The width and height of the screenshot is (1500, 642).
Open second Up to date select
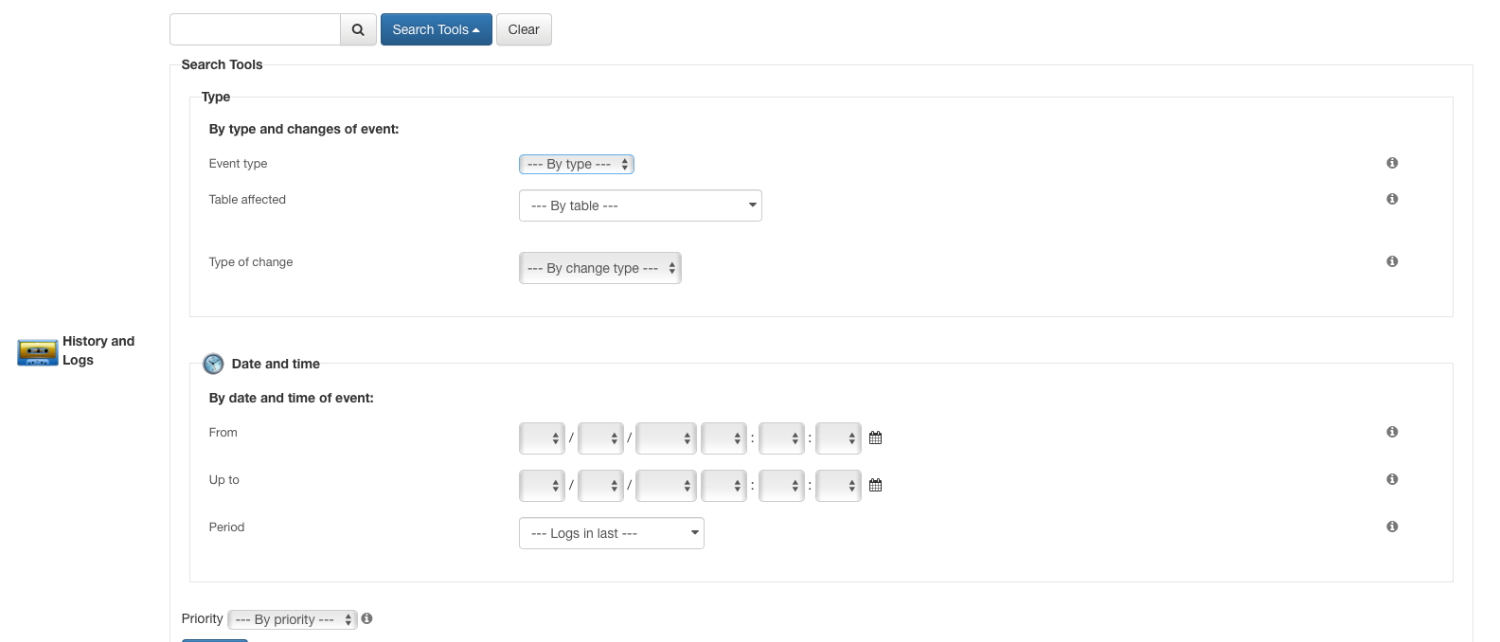point(601,486)
